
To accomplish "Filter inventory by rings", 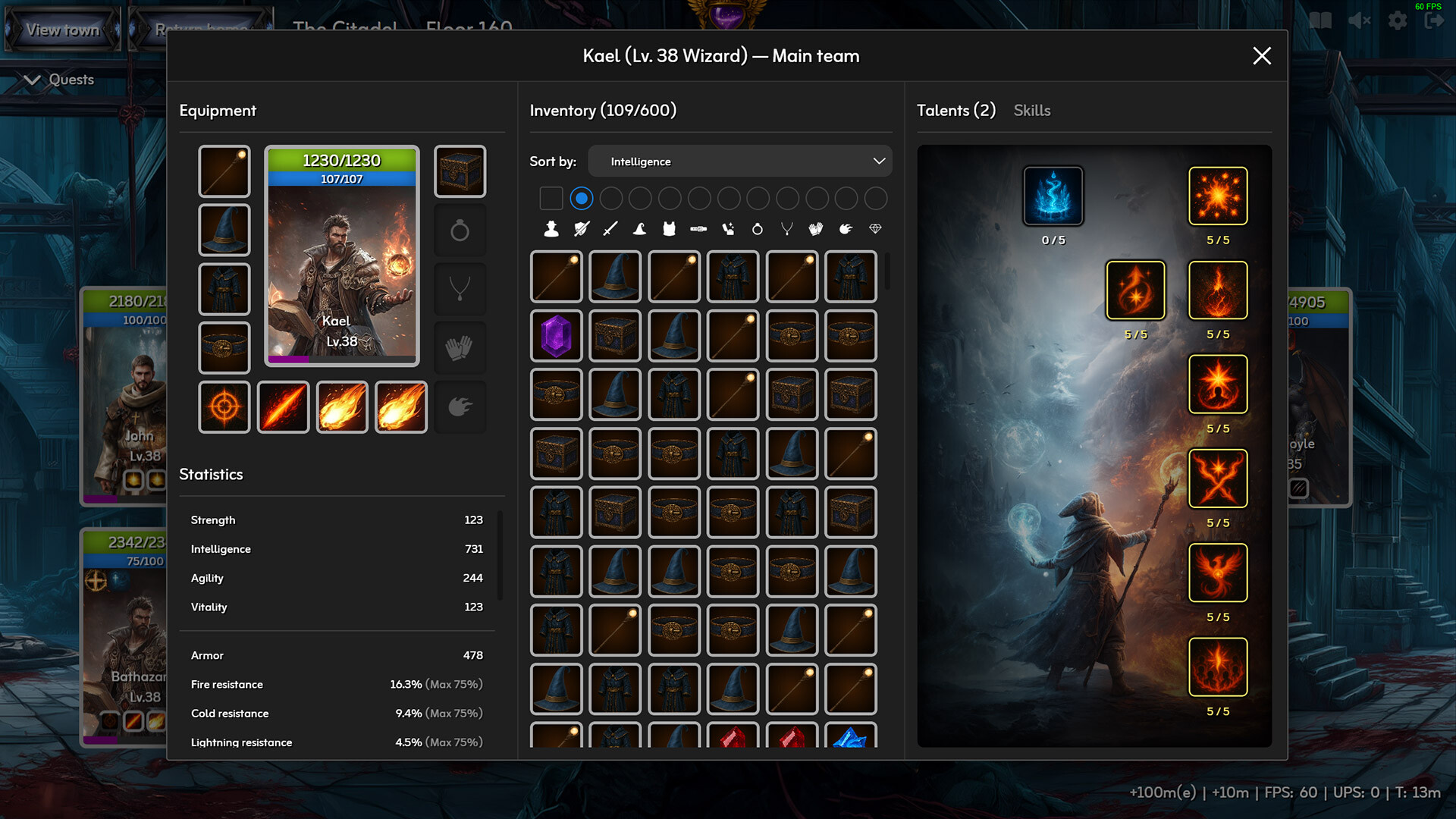I will click(x=757, y=228).
